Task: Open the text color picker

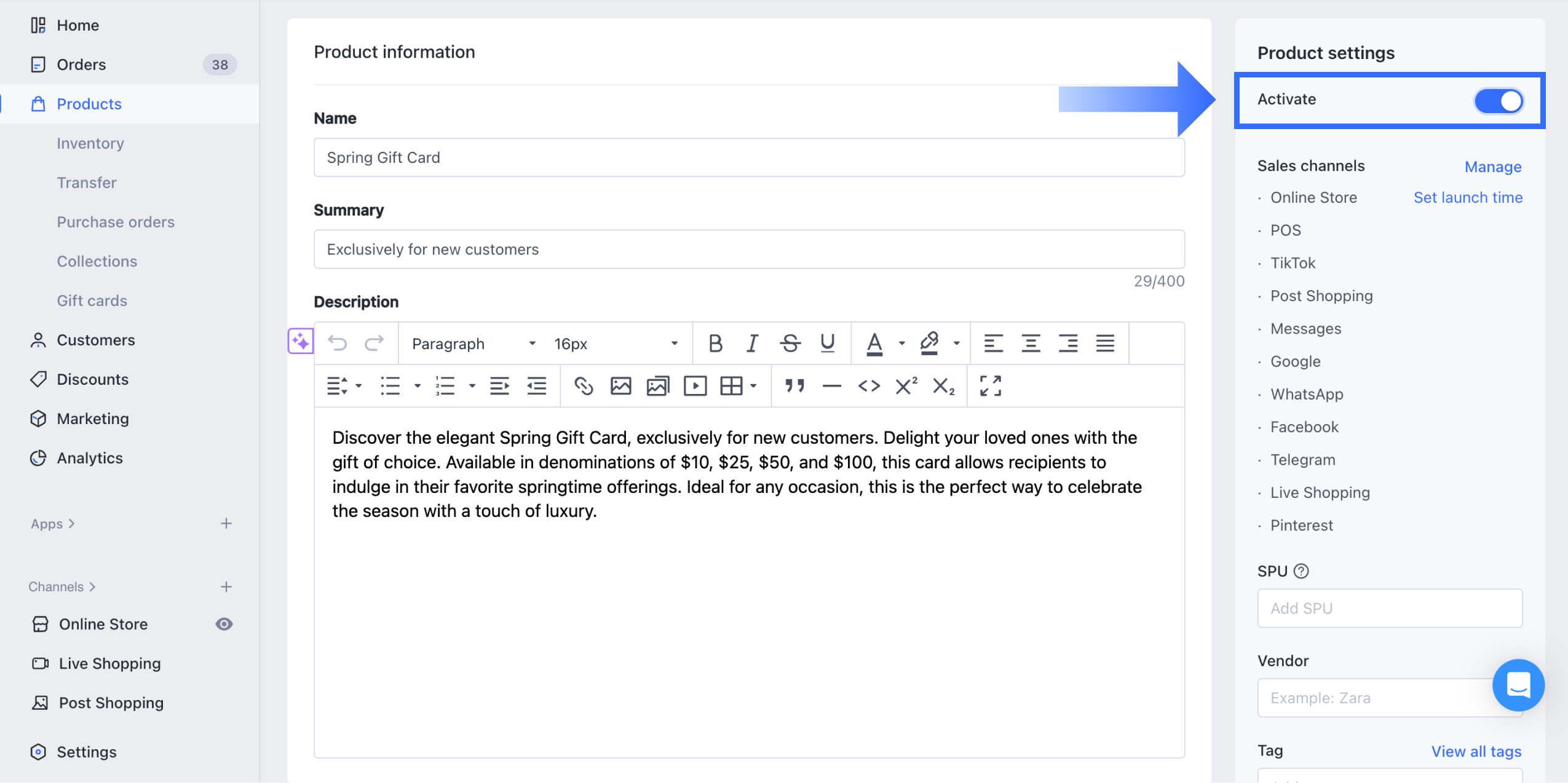Action: [874, 343]
